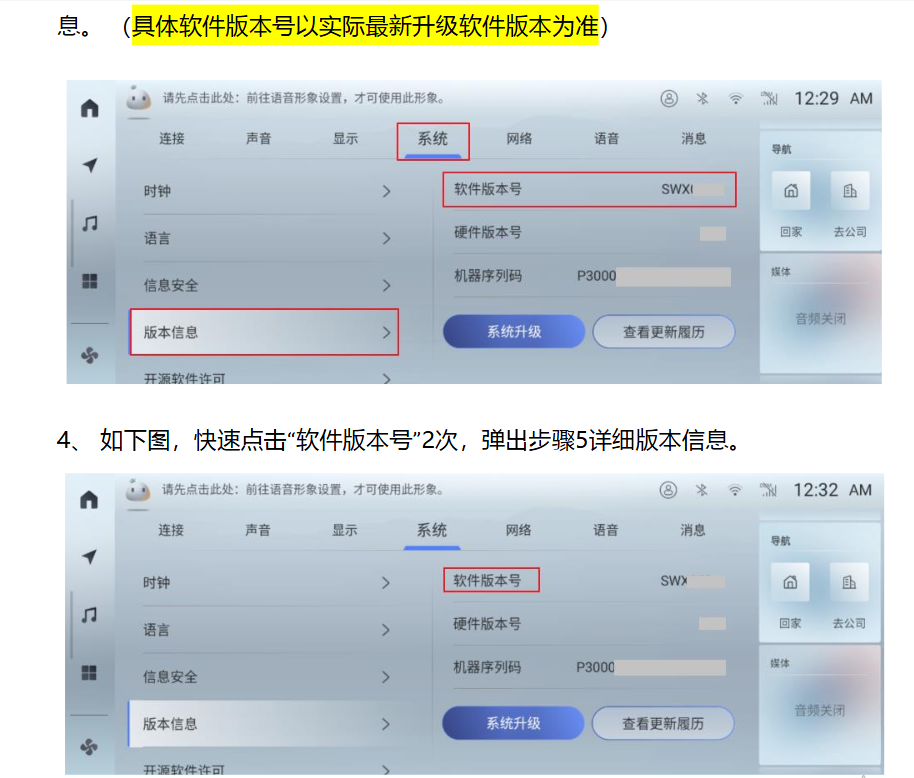Screen dimensions: 914x778
Task: Tap the navigation arrow icon in upper screenshot sidebar
Action: pos(90,165)
